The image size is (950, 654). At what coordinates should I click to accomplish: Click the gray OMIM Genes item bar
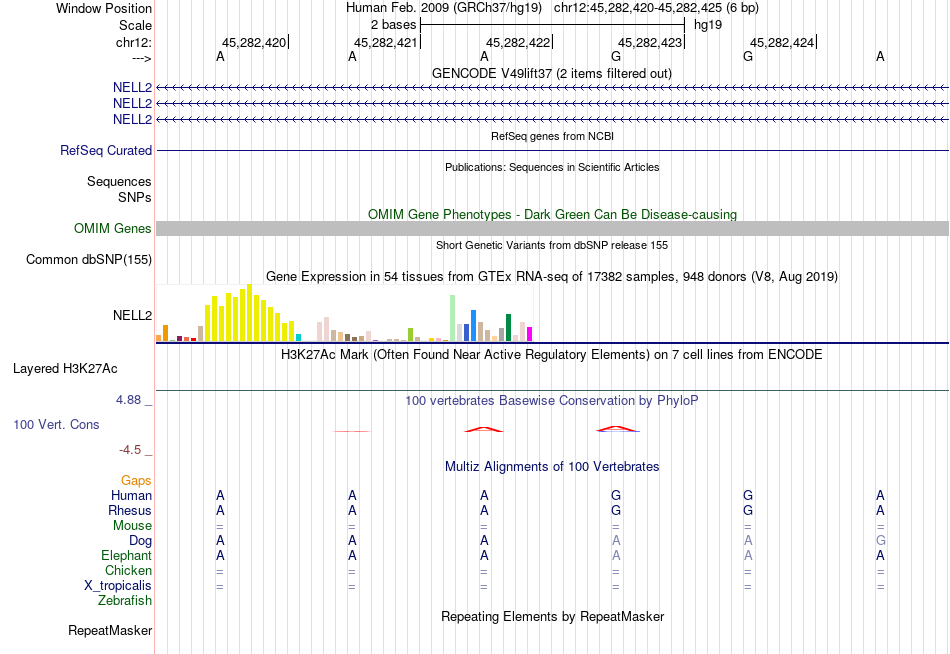click(x=552, y=228)
